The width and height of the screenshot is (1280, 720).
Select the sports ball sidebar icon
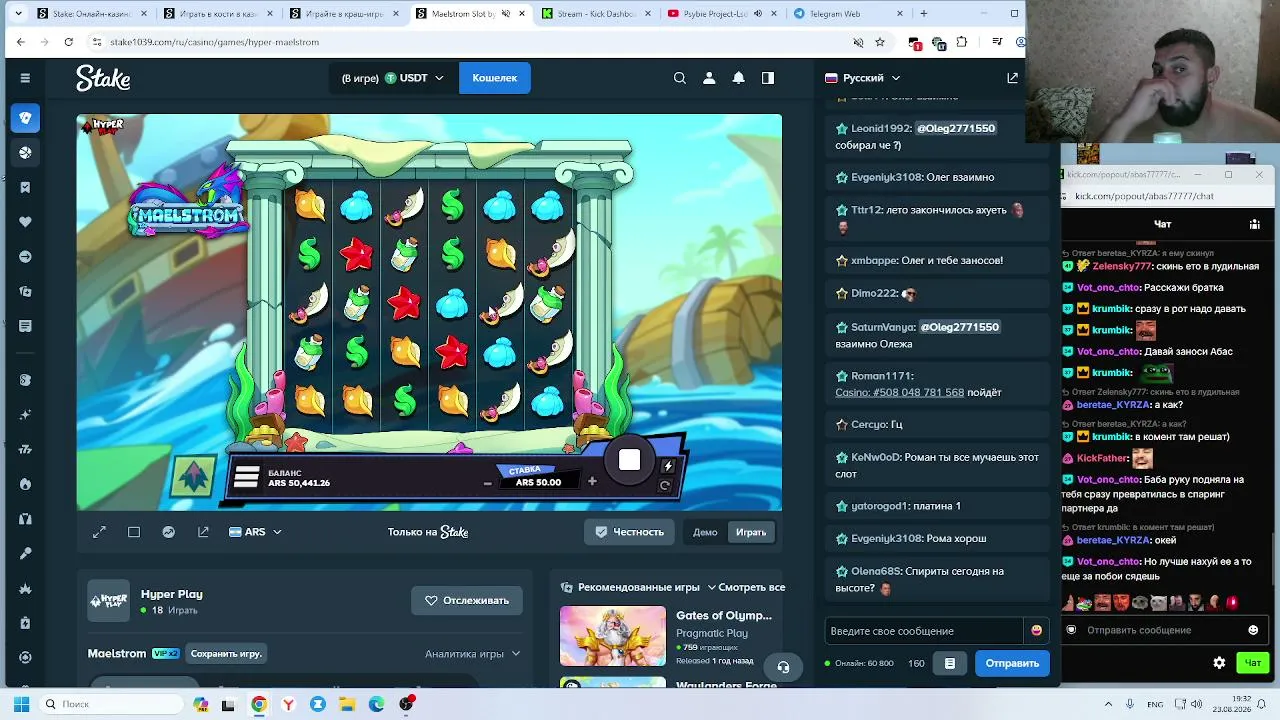pos(25,153)
